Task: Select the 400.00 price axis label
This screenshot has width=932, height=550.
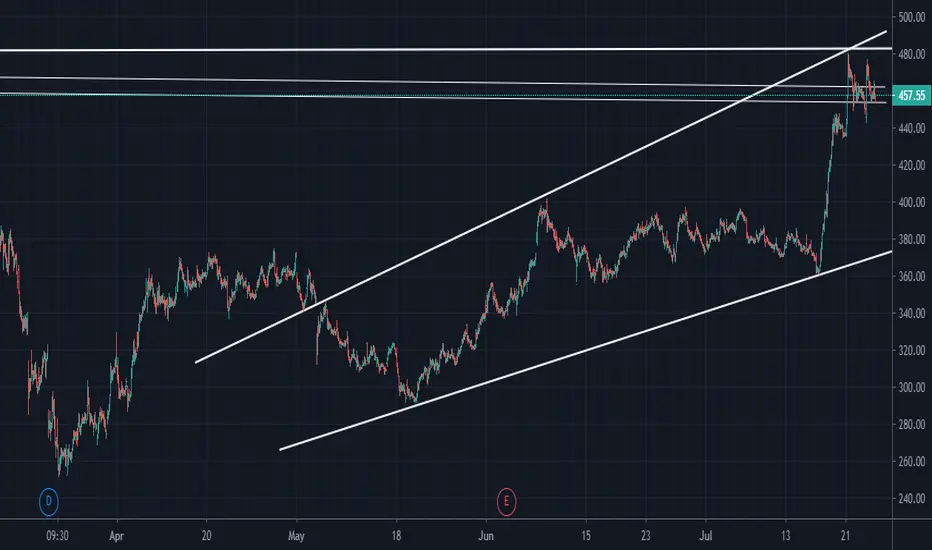Action: (912, 202)
